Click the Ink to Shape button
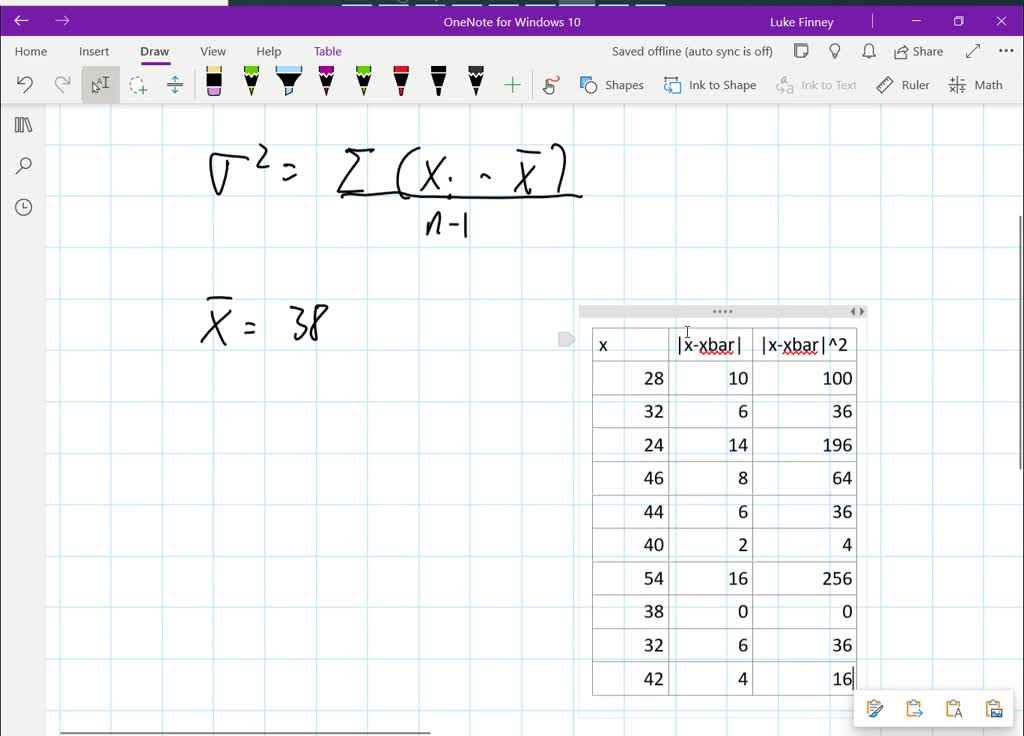This screenshot has height=736, width=1024. click(x=710, y=85)
